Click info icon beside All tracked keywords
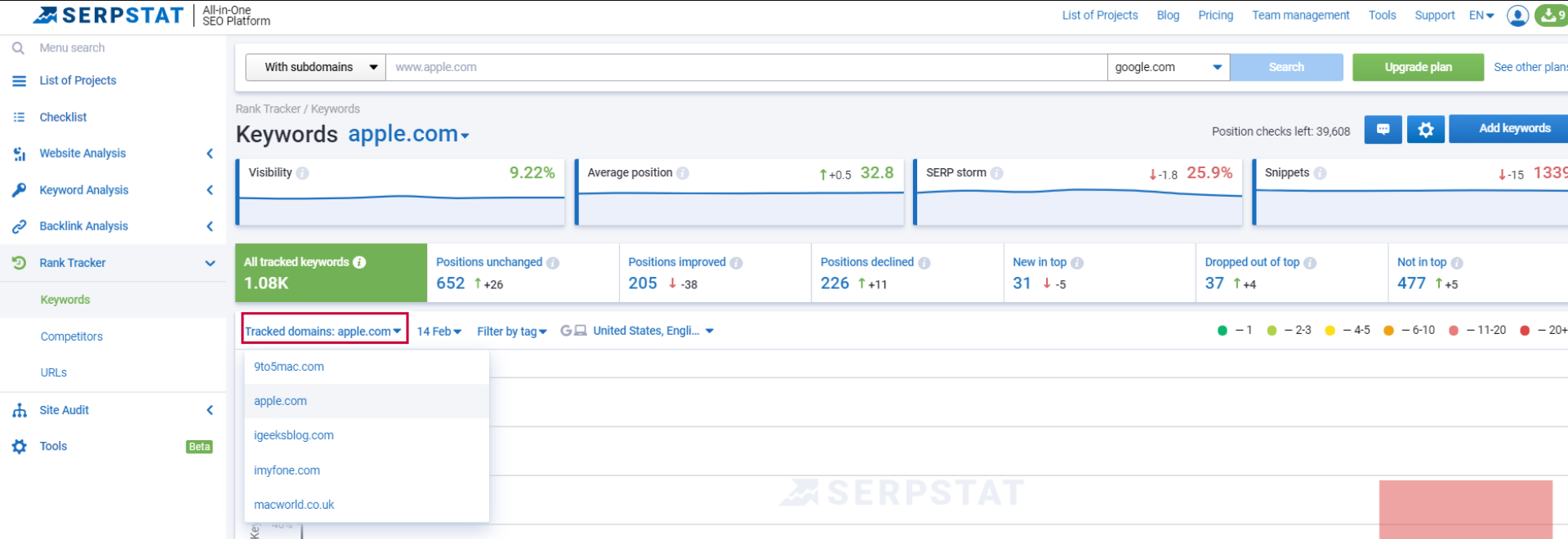 [359, 262]
